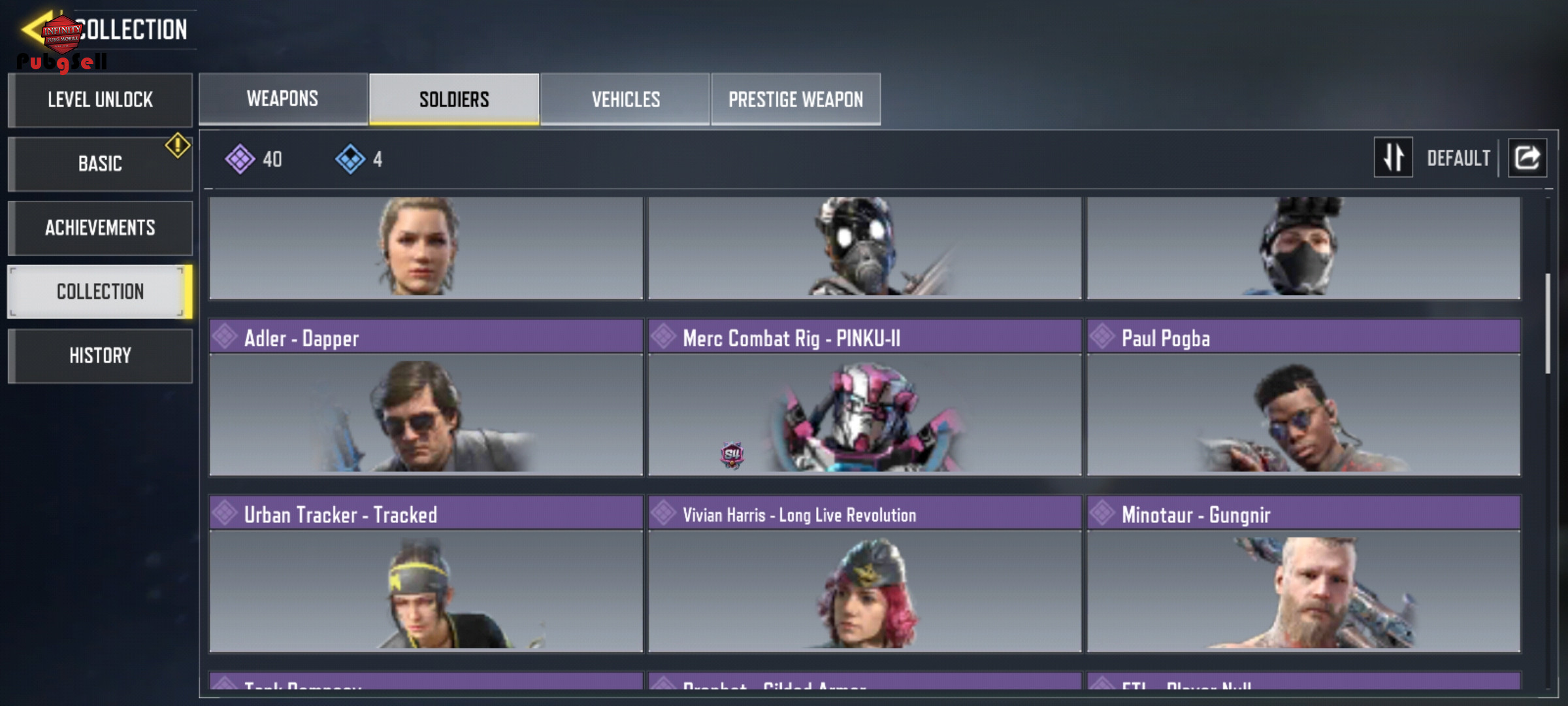Click the sort order arrows icon
Viewport: 1568px width, 706px height.
[x=1393, y=158]
